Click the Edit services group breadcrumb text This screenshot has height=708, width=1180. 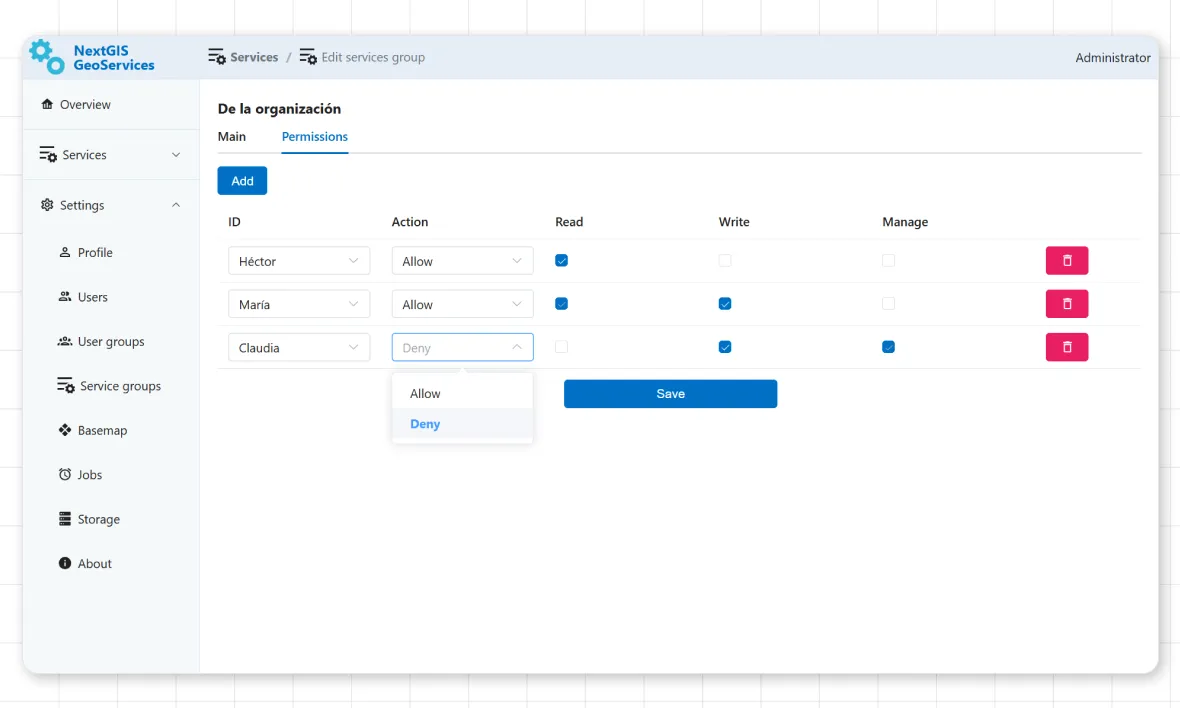click(x=373, y=57)
